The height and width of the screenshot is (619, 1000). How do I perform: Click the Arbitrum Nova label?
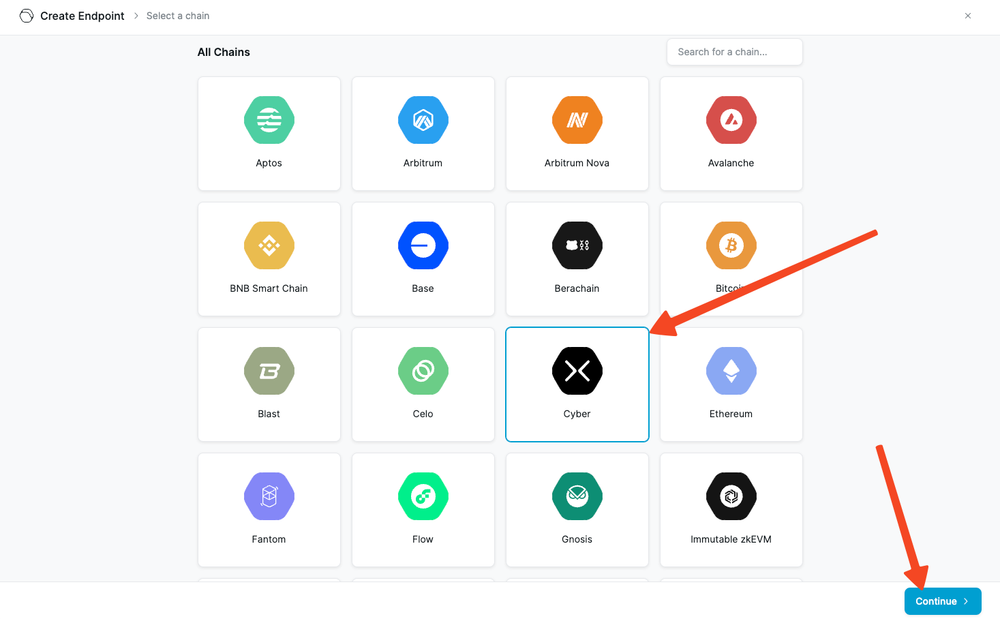pyautogui.click(x=577, y=163)
